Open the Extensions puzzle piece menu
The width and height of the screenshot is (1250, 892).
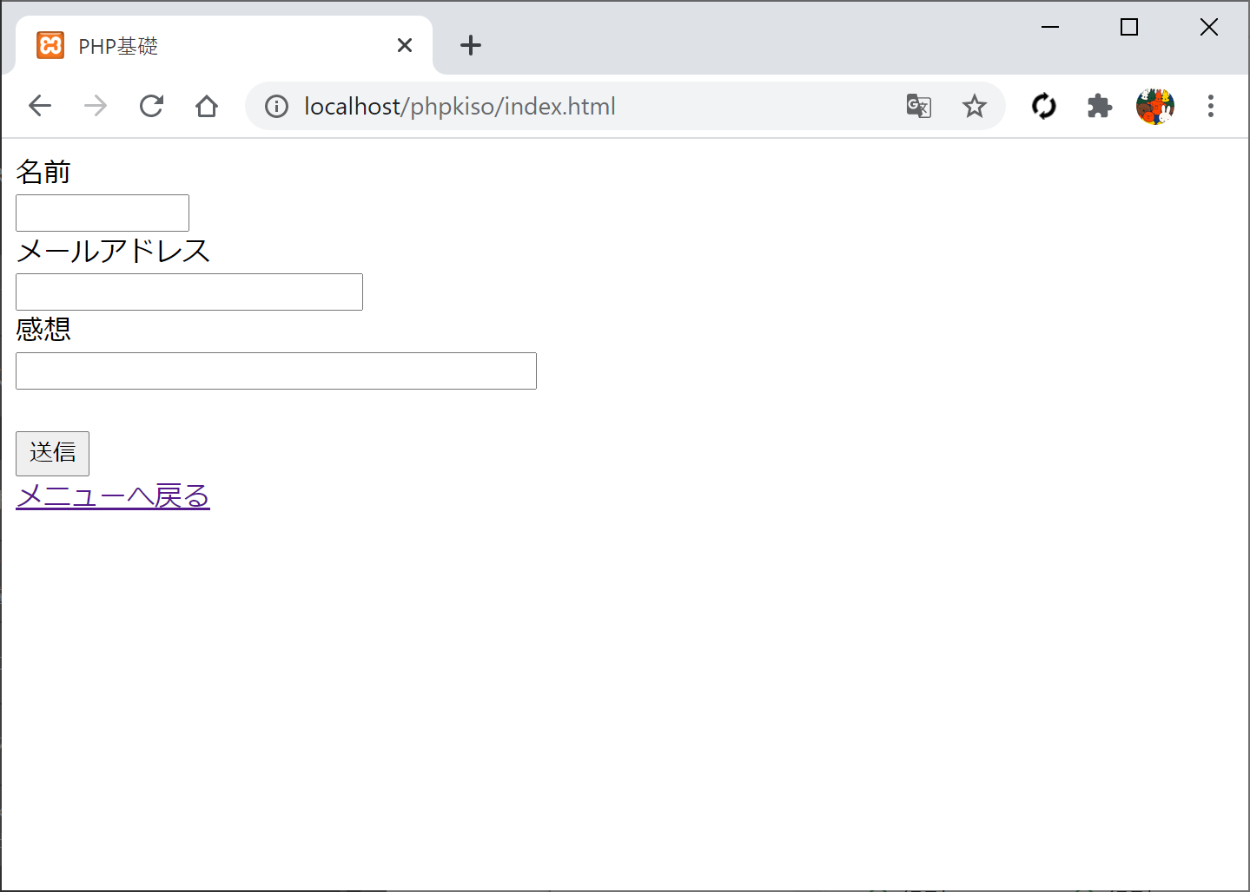1100,106
